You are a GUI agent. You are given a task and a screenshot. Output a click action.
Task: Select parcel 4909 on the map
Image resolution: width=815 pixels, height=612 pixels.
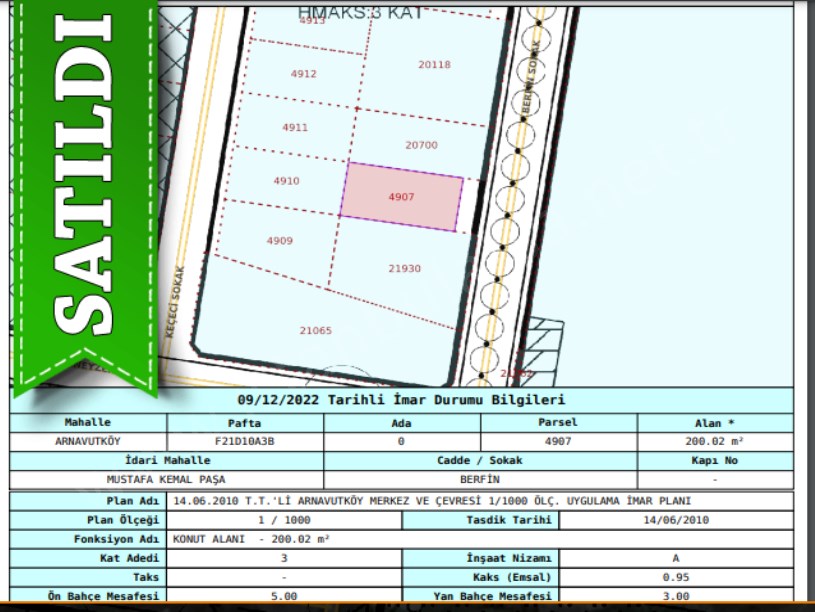tap(279, 241)
